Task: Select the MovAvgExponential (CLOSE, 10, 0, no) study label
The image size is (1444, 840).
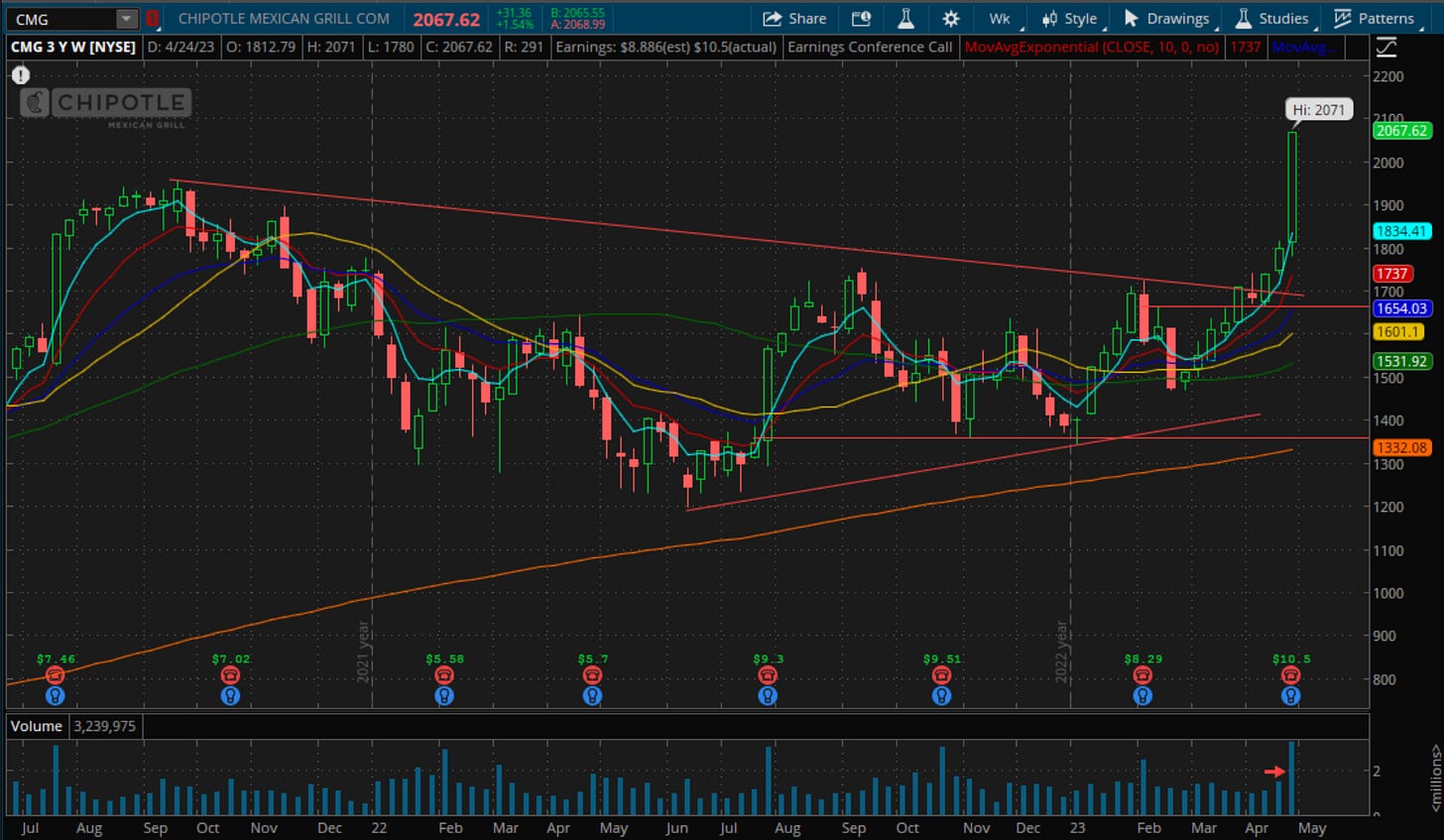Action: pyautogui.click(x=1092, y=47)
